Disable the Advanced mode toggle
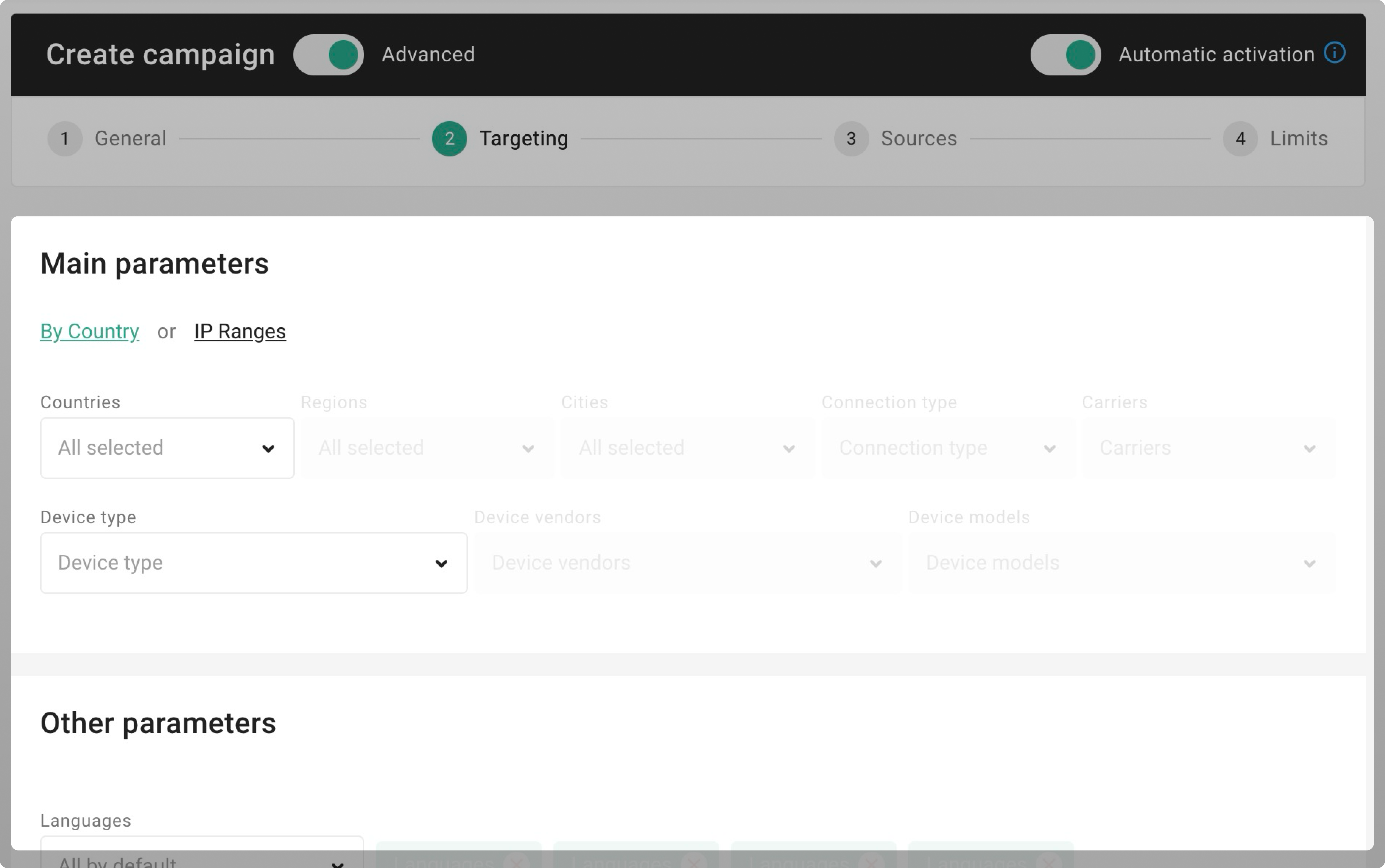 [x=329, y=54]
